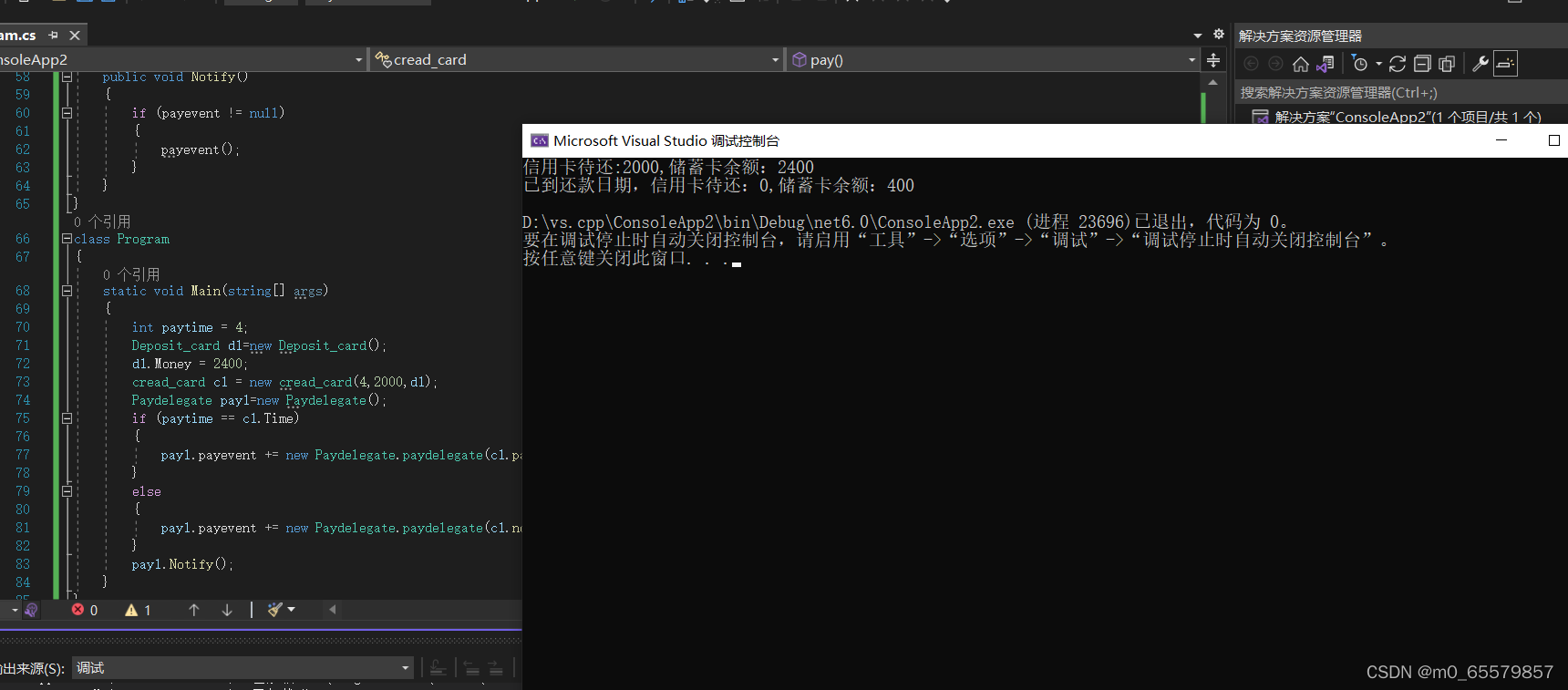This screenshot has width=1568, height=690.
Task: Pin the am.cs document tab
Action: coord(53,36)
